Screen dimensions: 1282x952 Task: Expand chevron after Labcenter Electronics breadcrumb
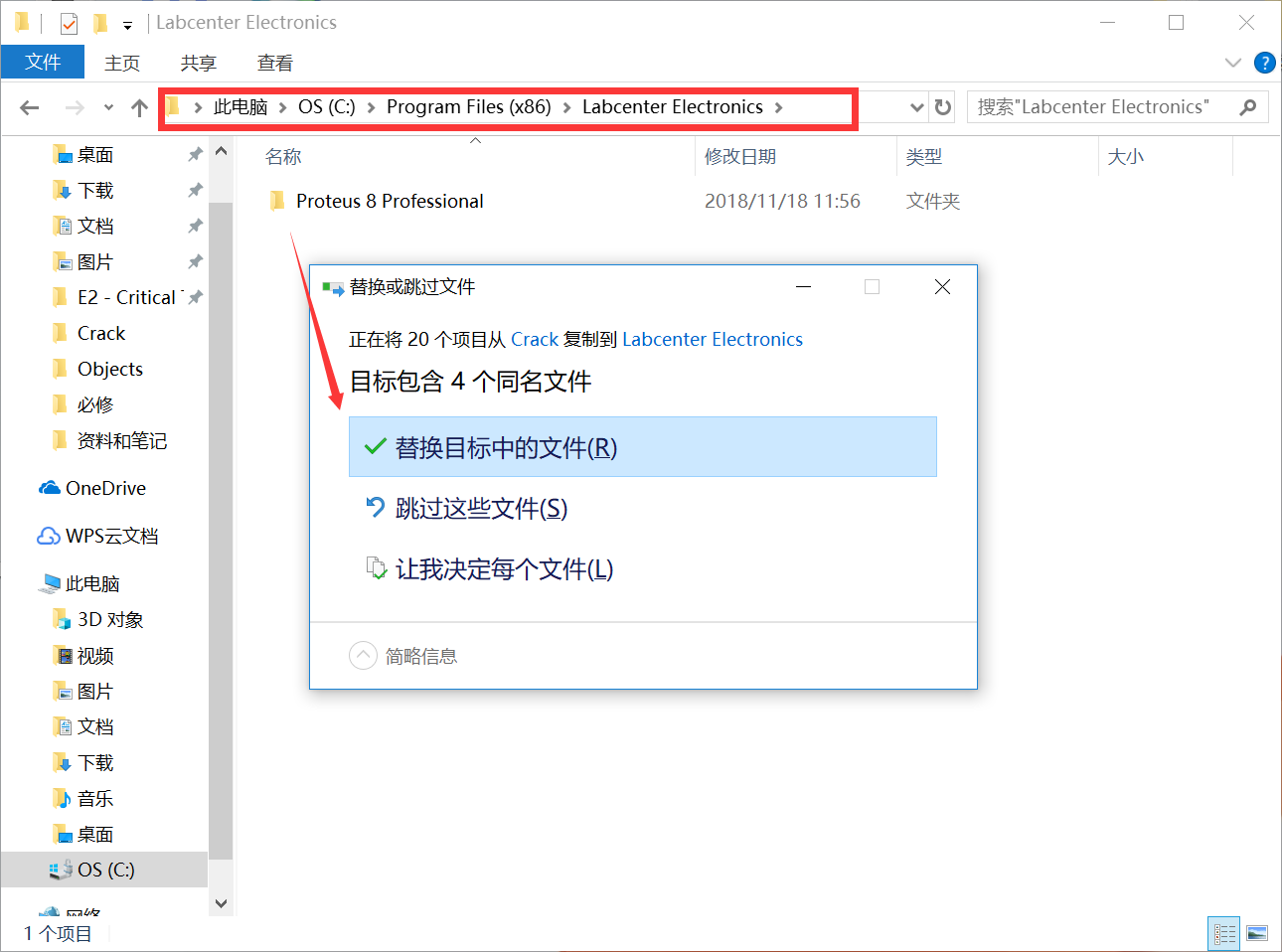tap(779, 107)
